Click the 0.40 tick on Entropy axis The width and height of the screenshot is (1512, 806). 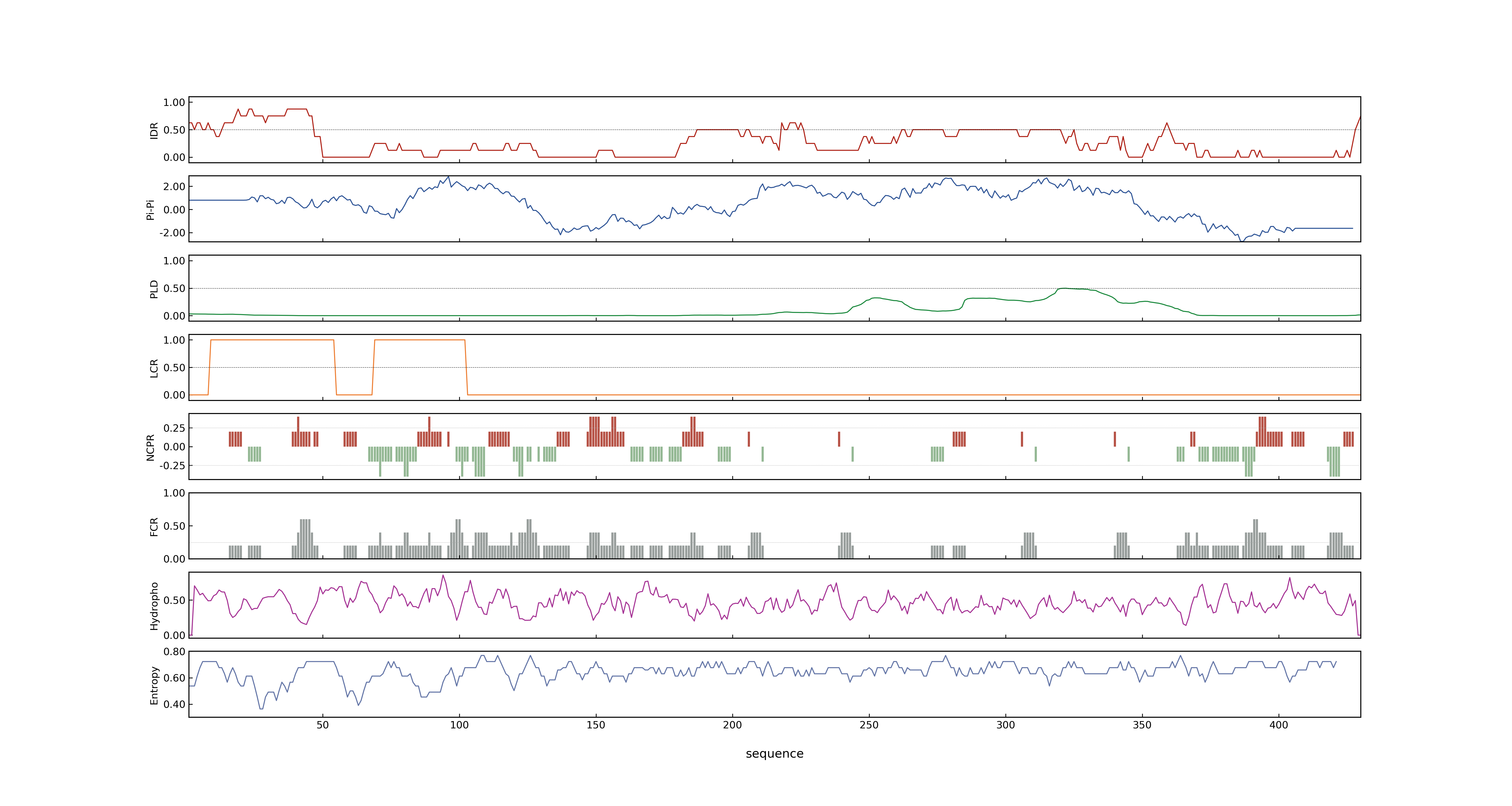[x=174, y=704]
